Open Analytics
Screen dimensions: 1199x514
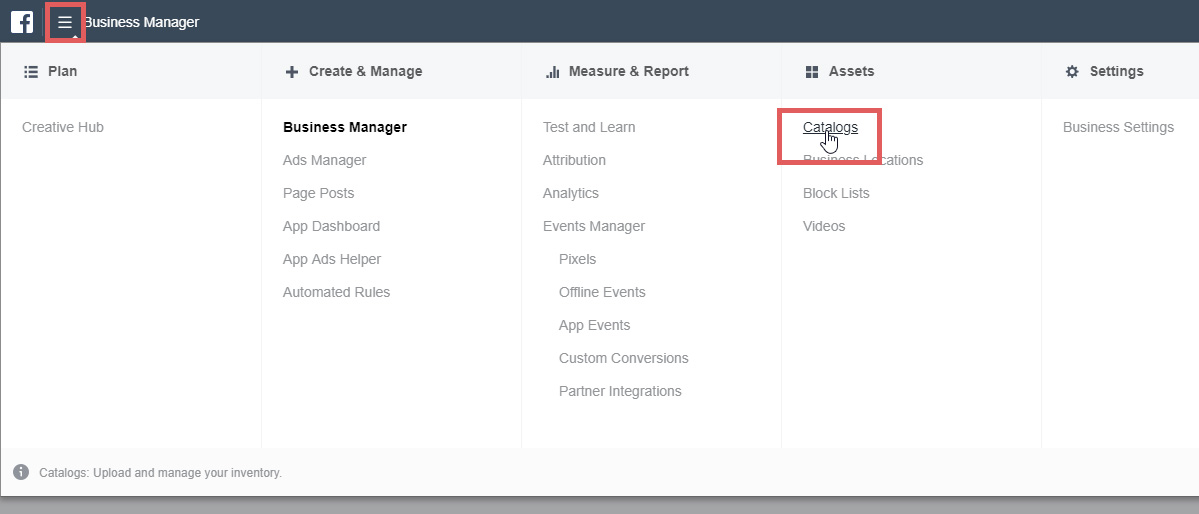tap(570, 193)
